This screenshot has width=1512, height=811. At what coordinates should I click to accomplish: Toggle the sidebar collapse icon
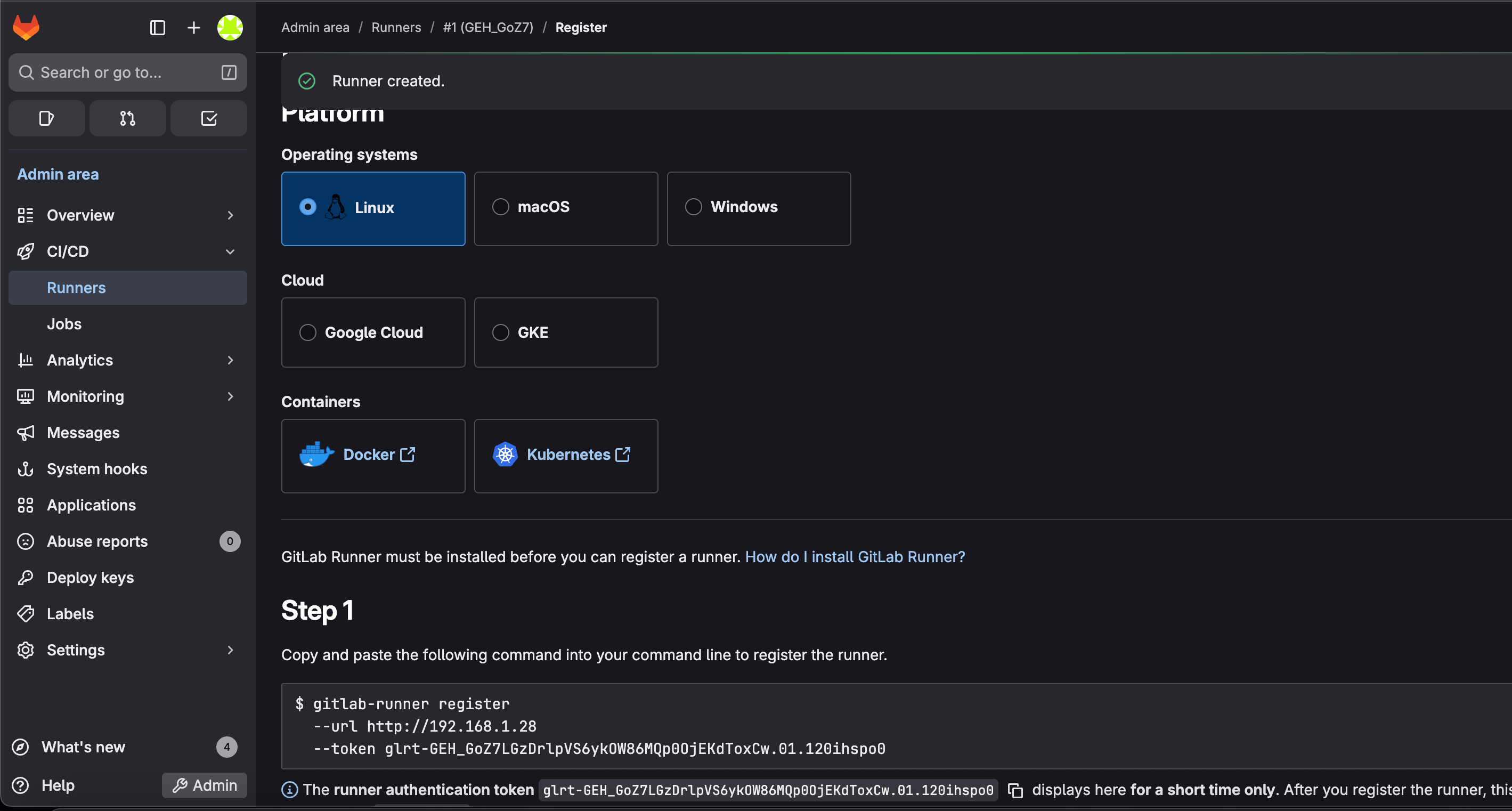pos(157,28)
